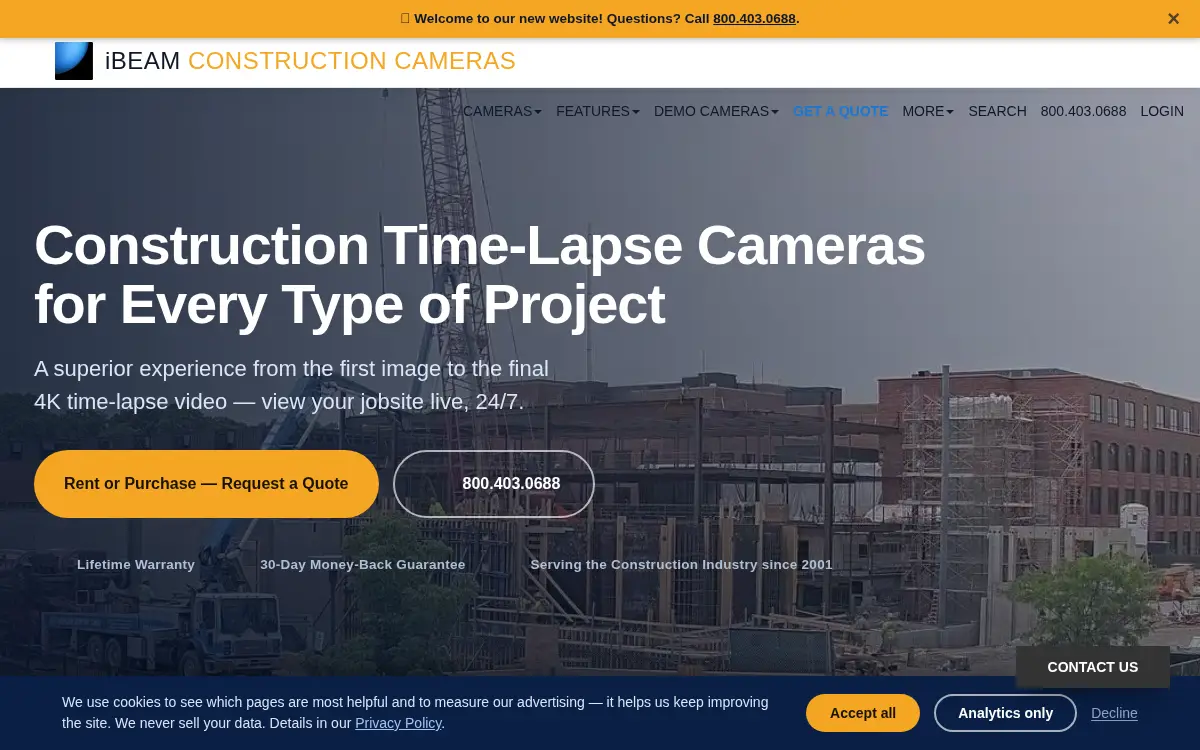Choose Analytics only cookies

(1005, 713)
